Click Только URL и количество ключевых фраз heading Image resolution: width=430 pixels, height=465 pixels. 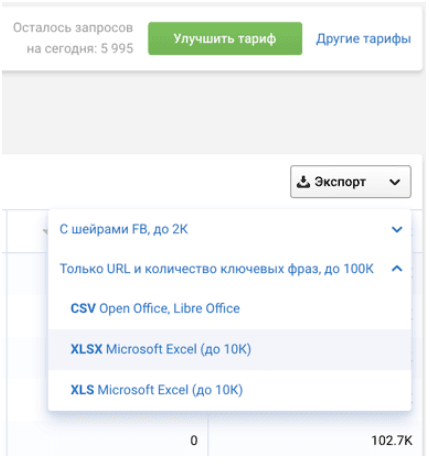[x=217, y=269]
